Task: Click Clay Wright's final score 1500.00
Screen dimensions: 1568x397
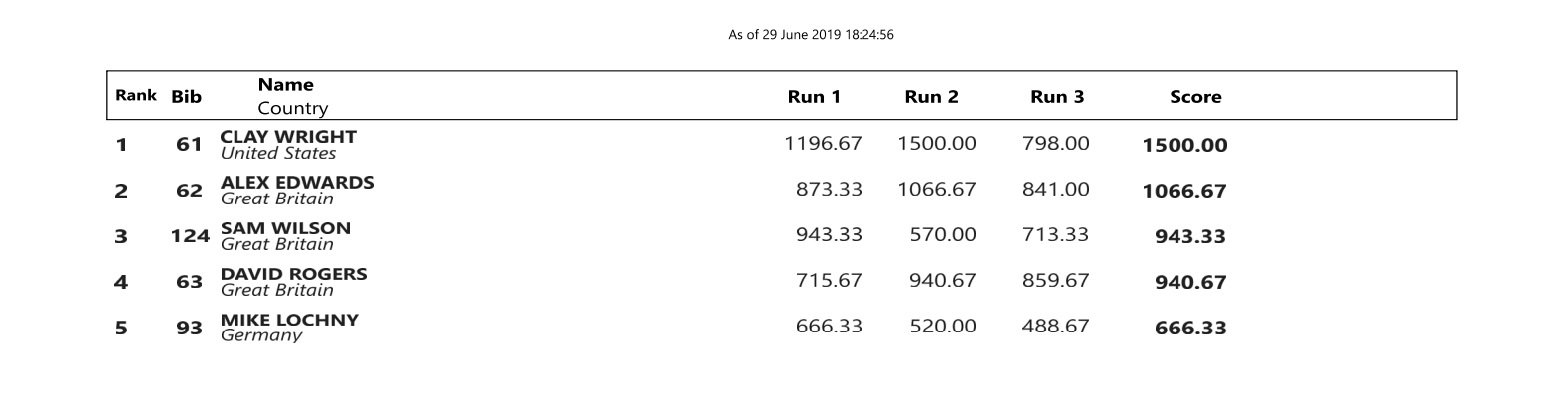Action: (x=1184, y=145)
